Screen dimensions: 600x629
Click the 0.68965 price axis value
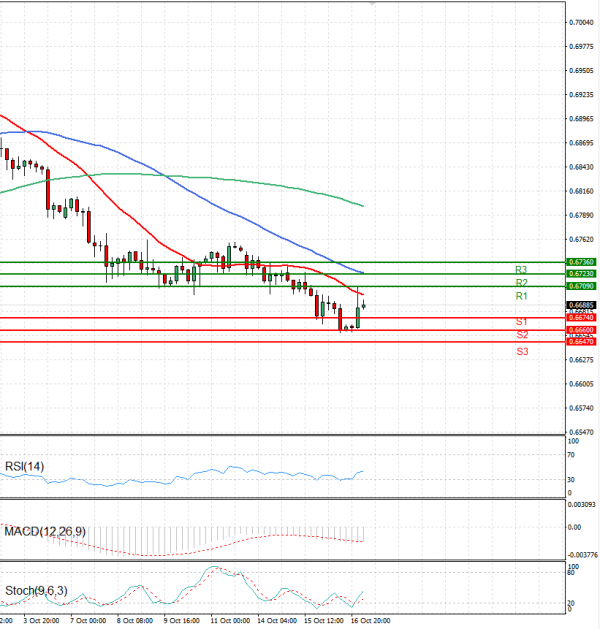(581, 119)
